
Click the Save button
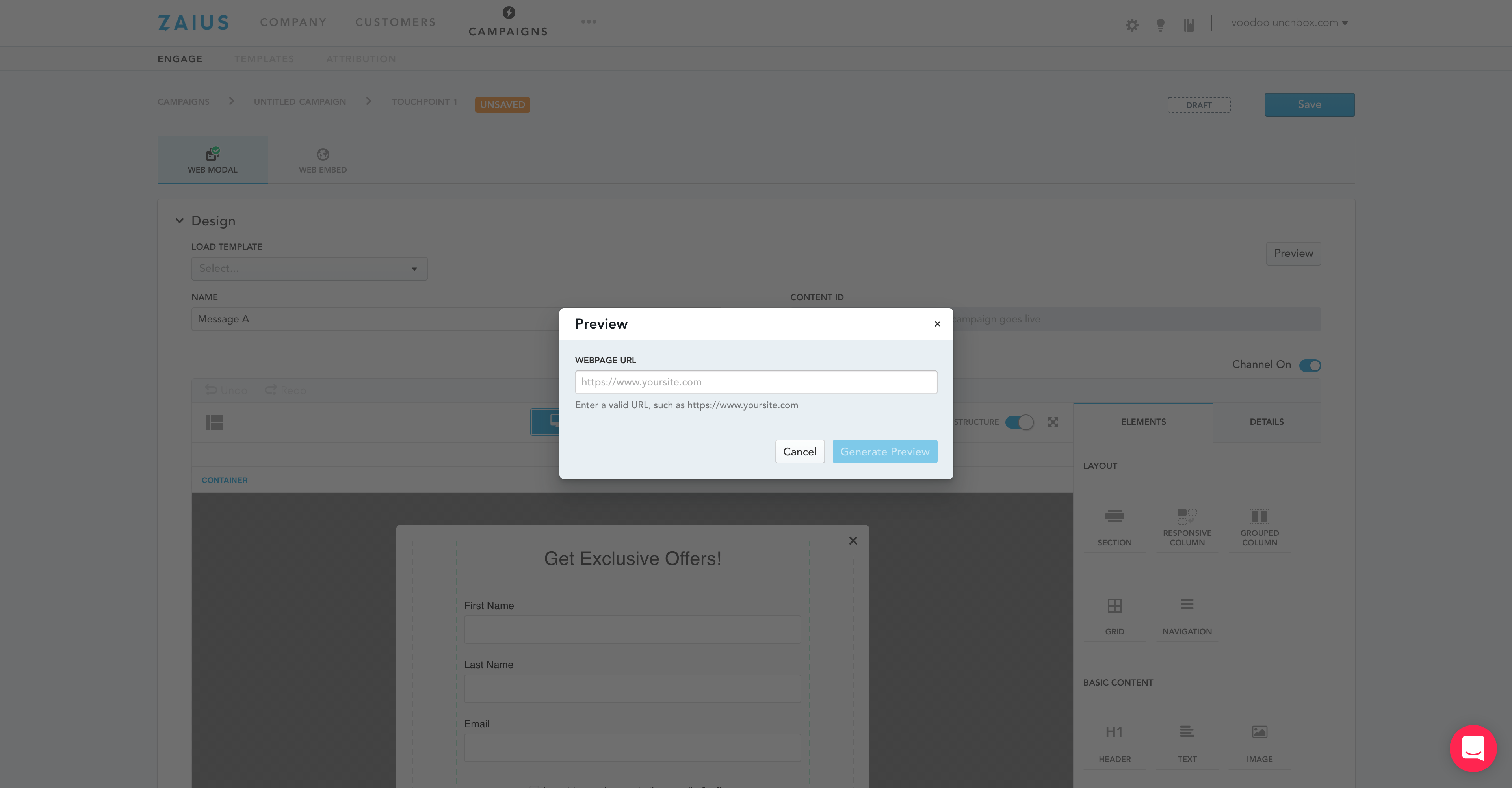click(1310, 104)
